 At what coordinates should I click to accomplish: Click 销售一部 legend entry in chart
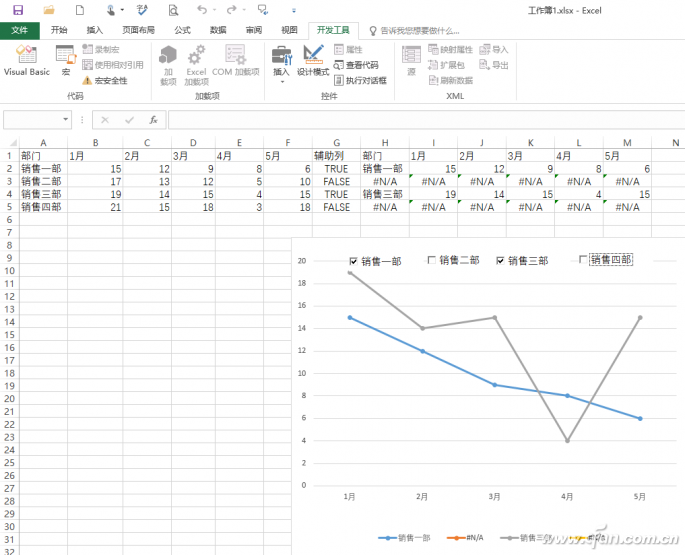point(405,538)
